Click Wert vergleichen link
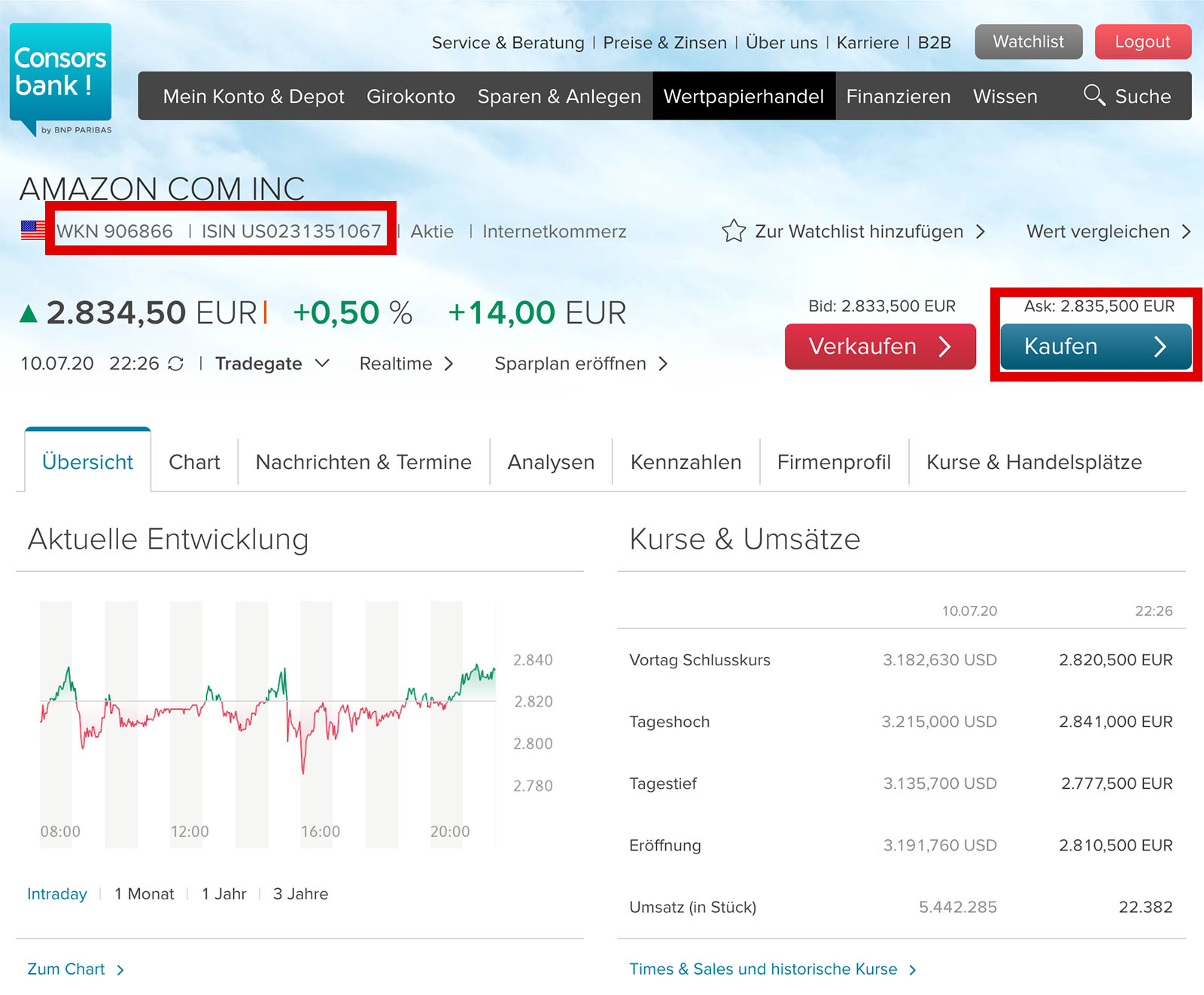Viewport: 1204px width, 995px height. point(1108,231)
